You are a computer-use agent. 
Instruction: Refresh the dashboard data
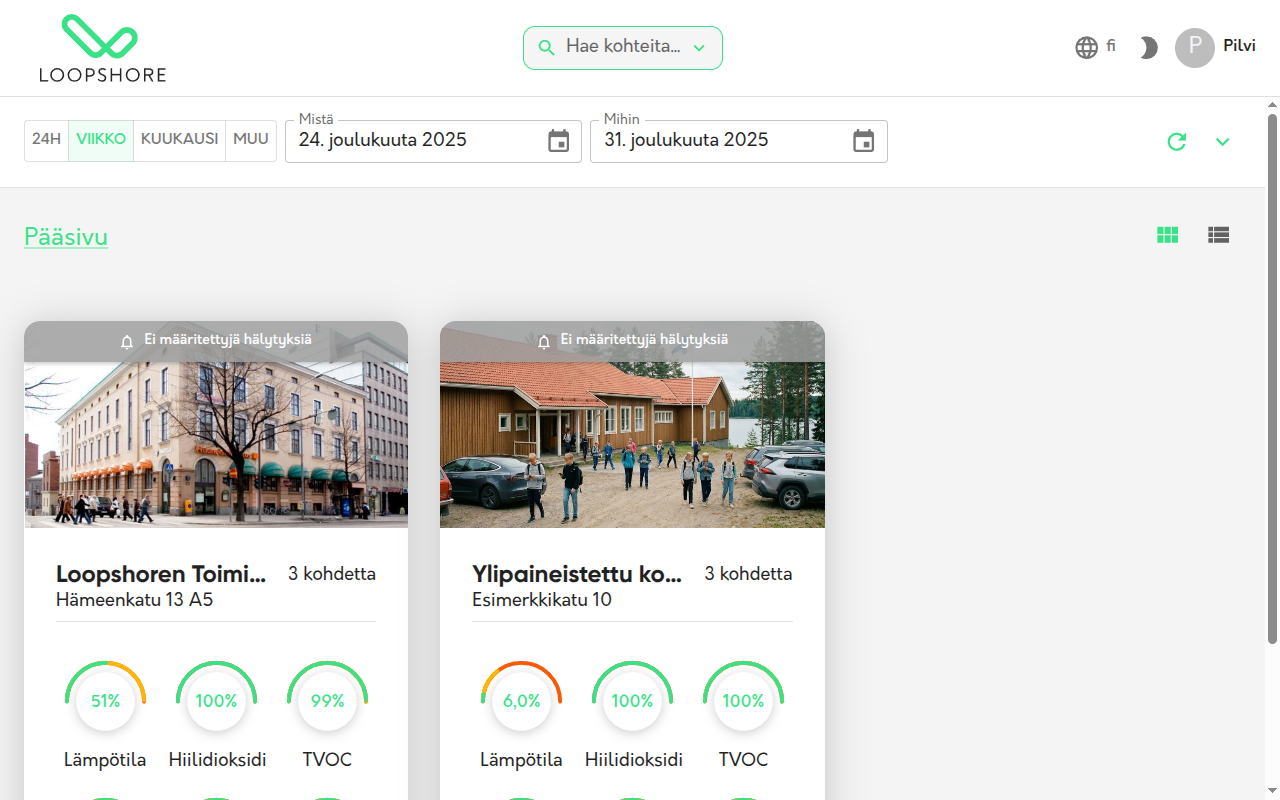coord(1177,142)
